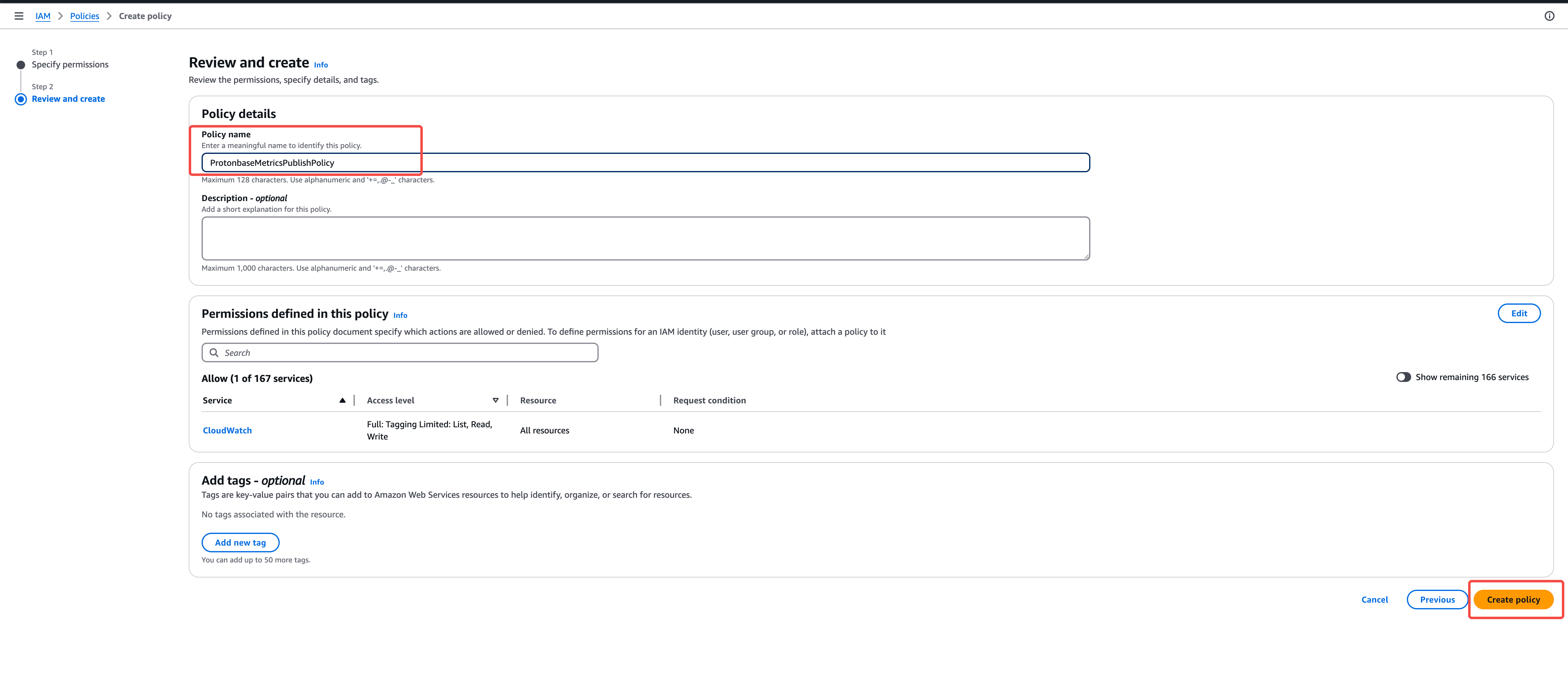Open IAM breadcrumb link
1568x678 pixels.
pyautogui.click(x=43, y=17)
